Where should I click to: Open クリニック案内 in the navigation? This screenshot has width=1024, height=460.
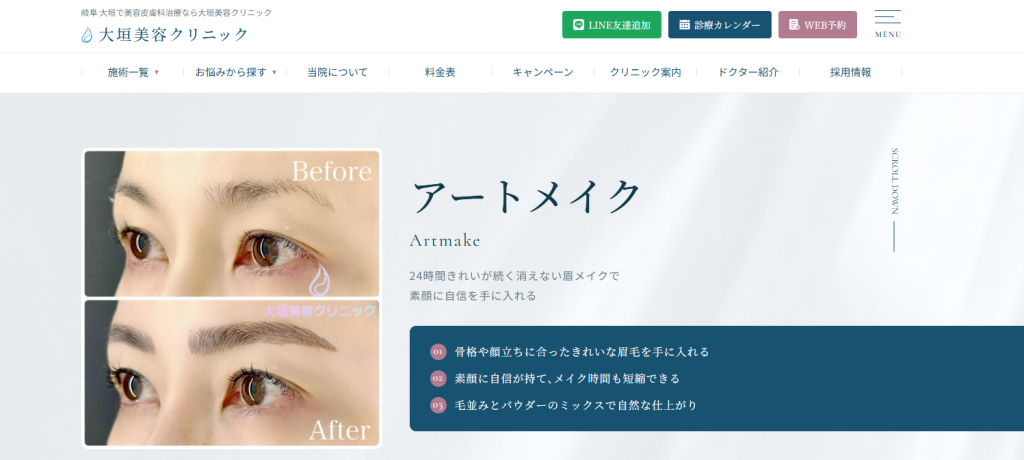point(645,73)
